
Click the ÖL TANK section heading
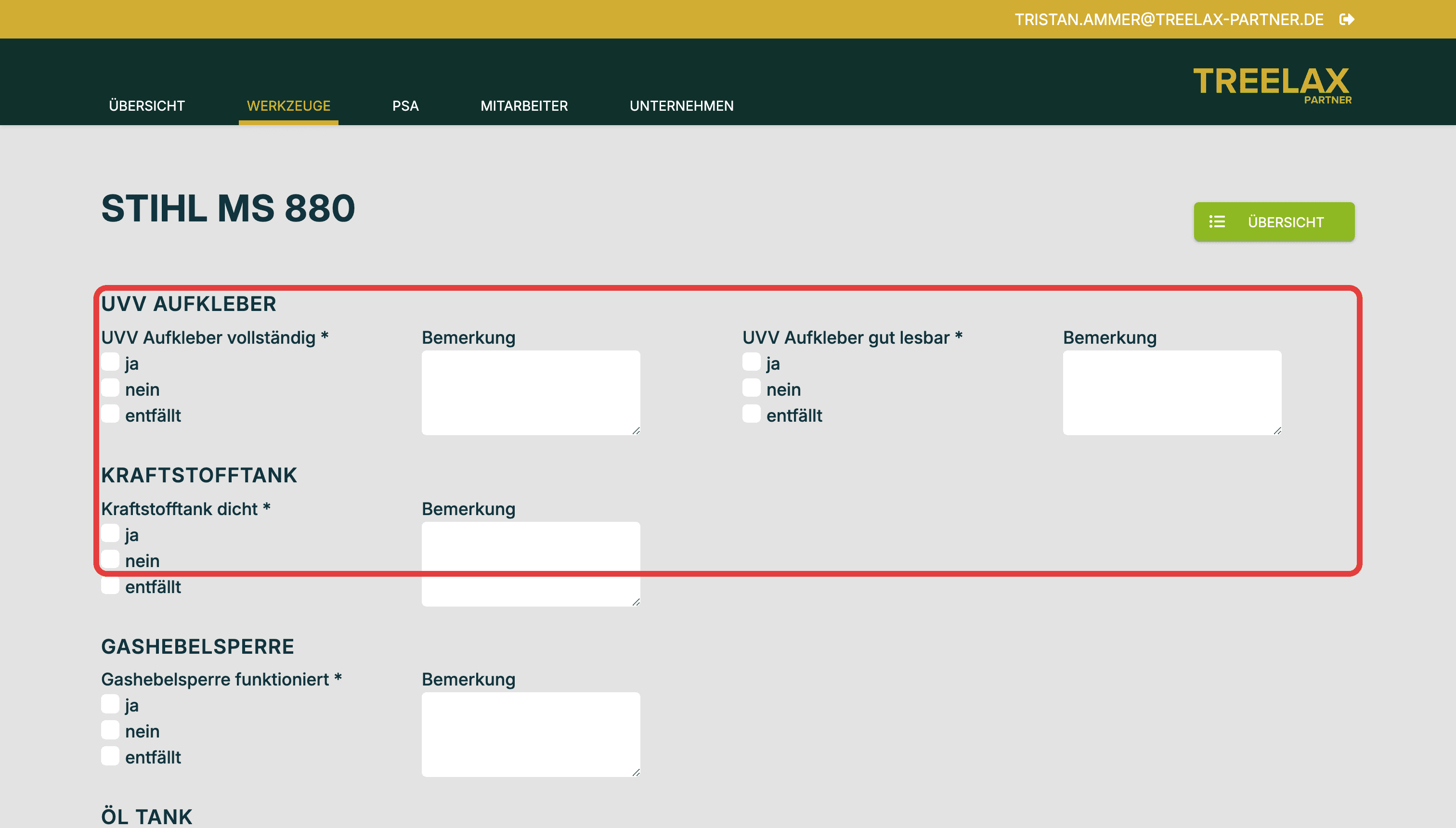click(x=147, y=816)
